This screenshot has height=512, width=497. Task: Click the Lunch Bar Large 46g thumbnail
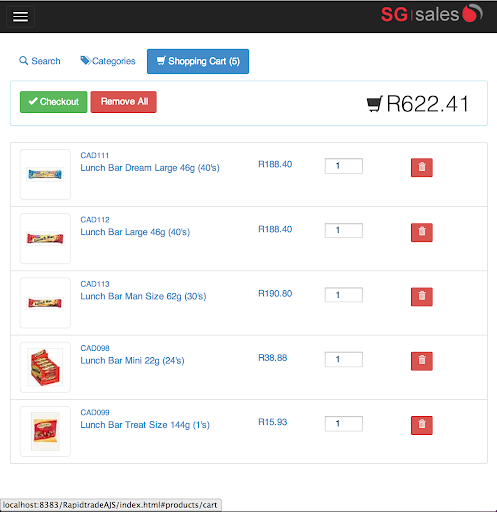click(x=45, y=238)
